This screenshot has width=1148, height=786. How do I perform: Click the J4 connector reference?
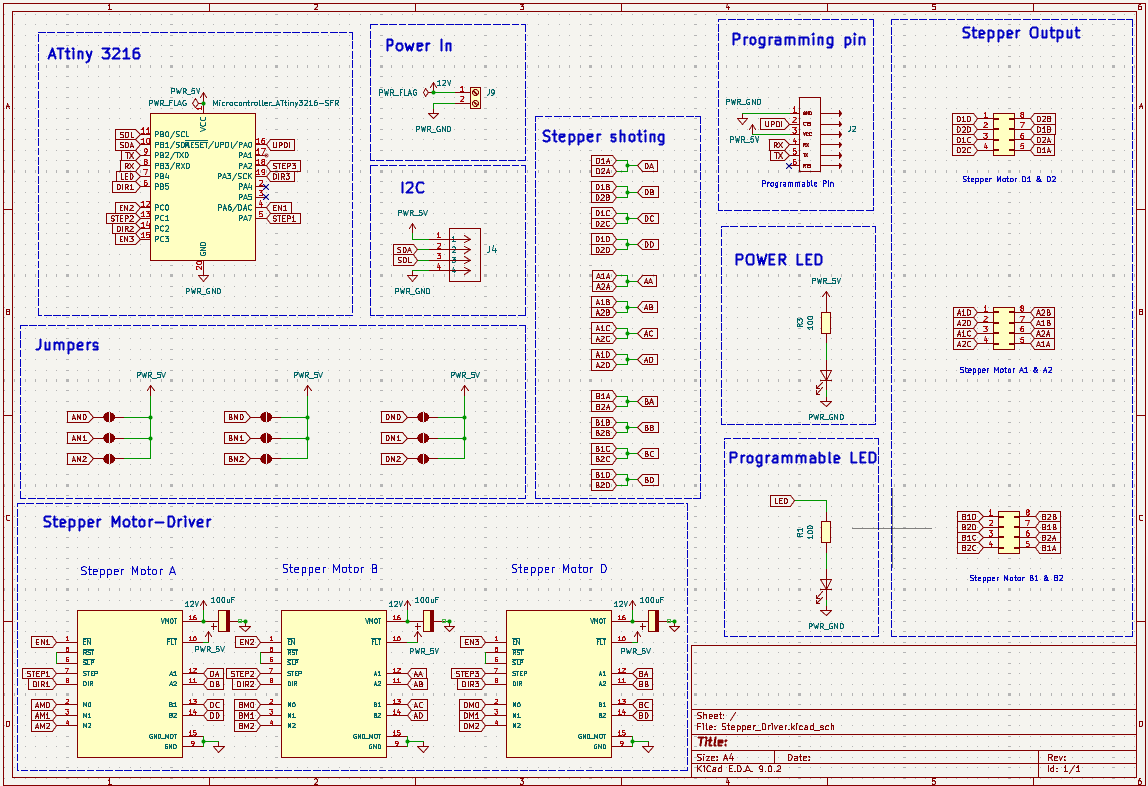coord(491,250)
